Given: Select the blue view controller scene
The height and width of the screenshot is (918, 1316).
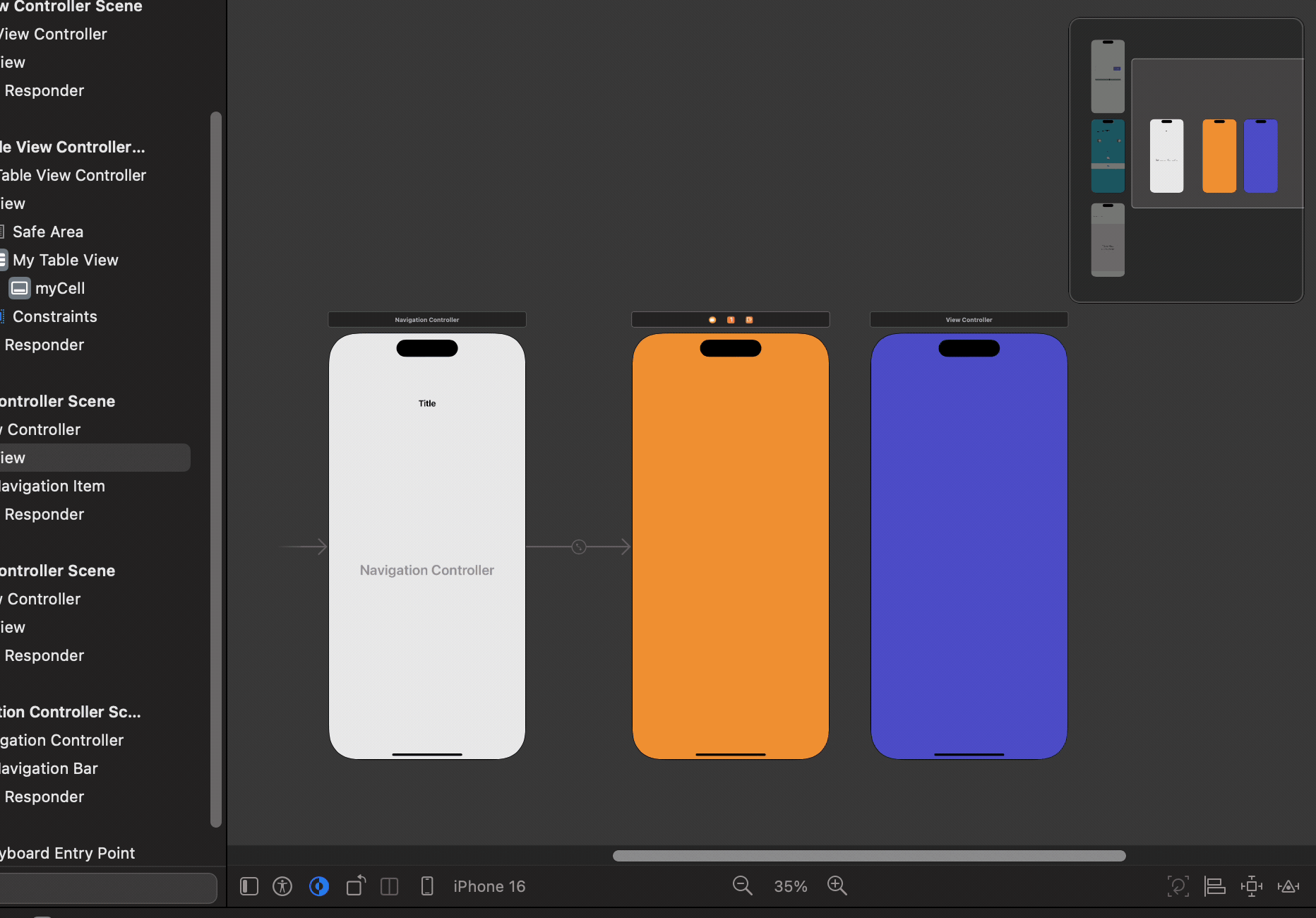Looking at the screenshot, I should 969,547.
